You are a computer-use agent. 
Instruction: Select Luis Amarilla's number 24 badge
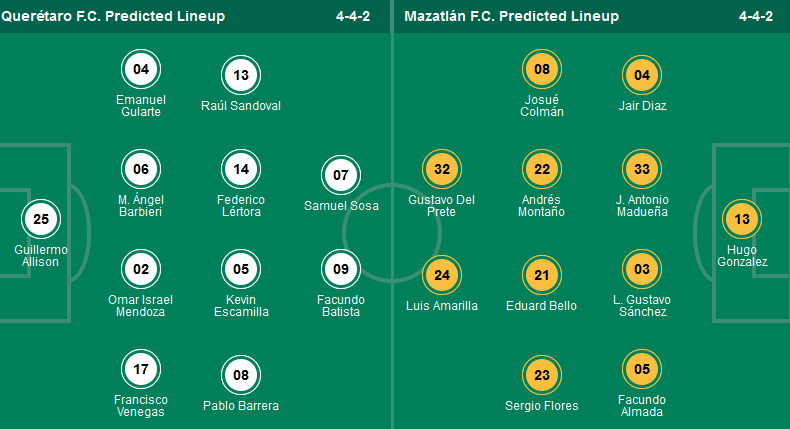tap(441, 275)
